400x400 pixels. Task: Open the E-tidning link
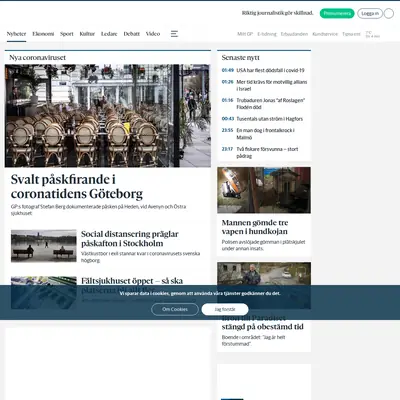pyautogui.click(x=267, y=34)
